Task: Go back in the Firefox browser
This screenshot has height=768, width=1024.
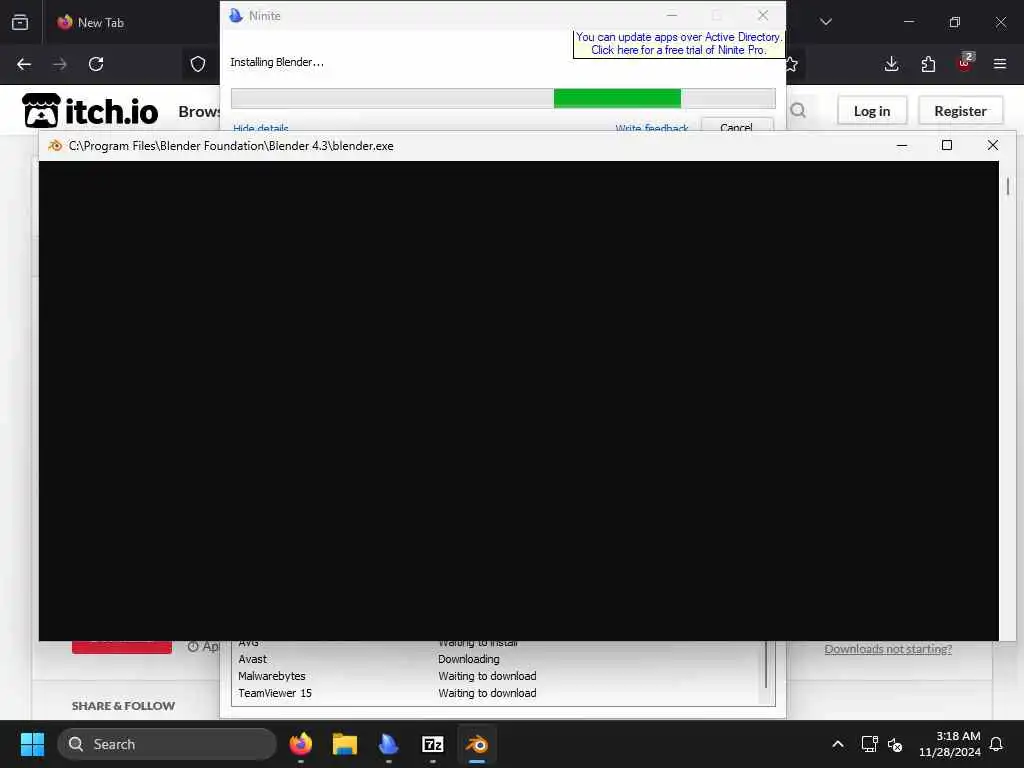Action: click(x=24, y=64)
